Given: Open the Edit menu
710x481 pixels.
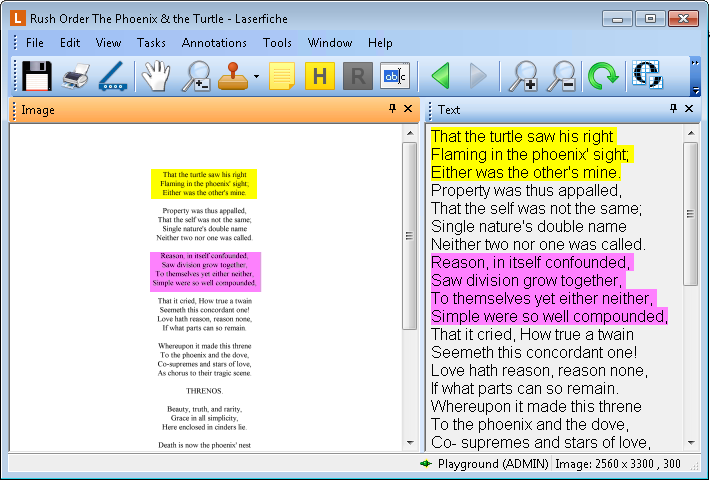Looking at the screenshot, I should pyautogui.click(x=70, y=43).
